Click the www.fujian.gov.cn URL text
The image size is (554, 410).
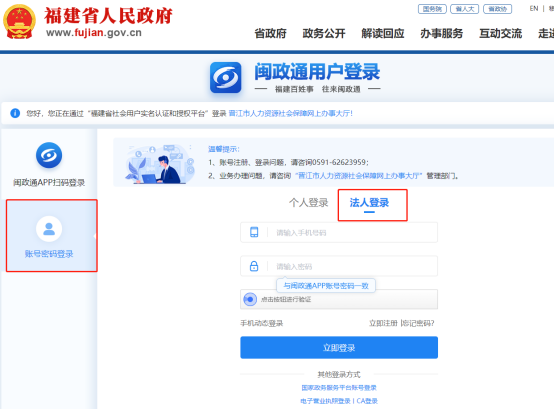click(x=94, y=33)
